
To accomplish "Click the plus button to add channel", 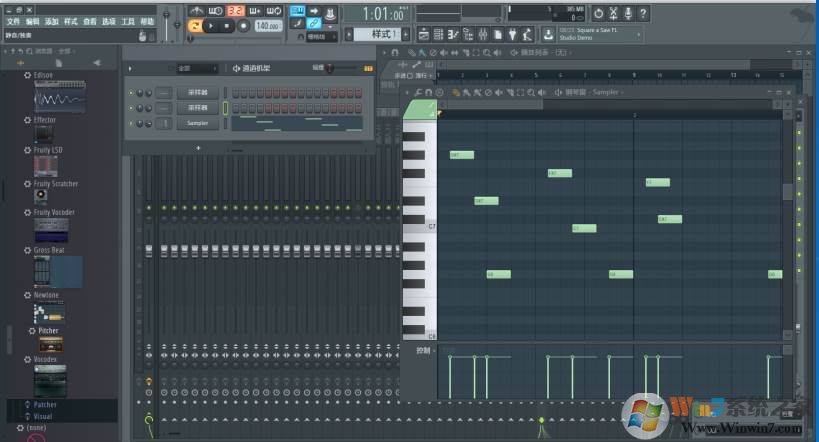I will [198, 147].
